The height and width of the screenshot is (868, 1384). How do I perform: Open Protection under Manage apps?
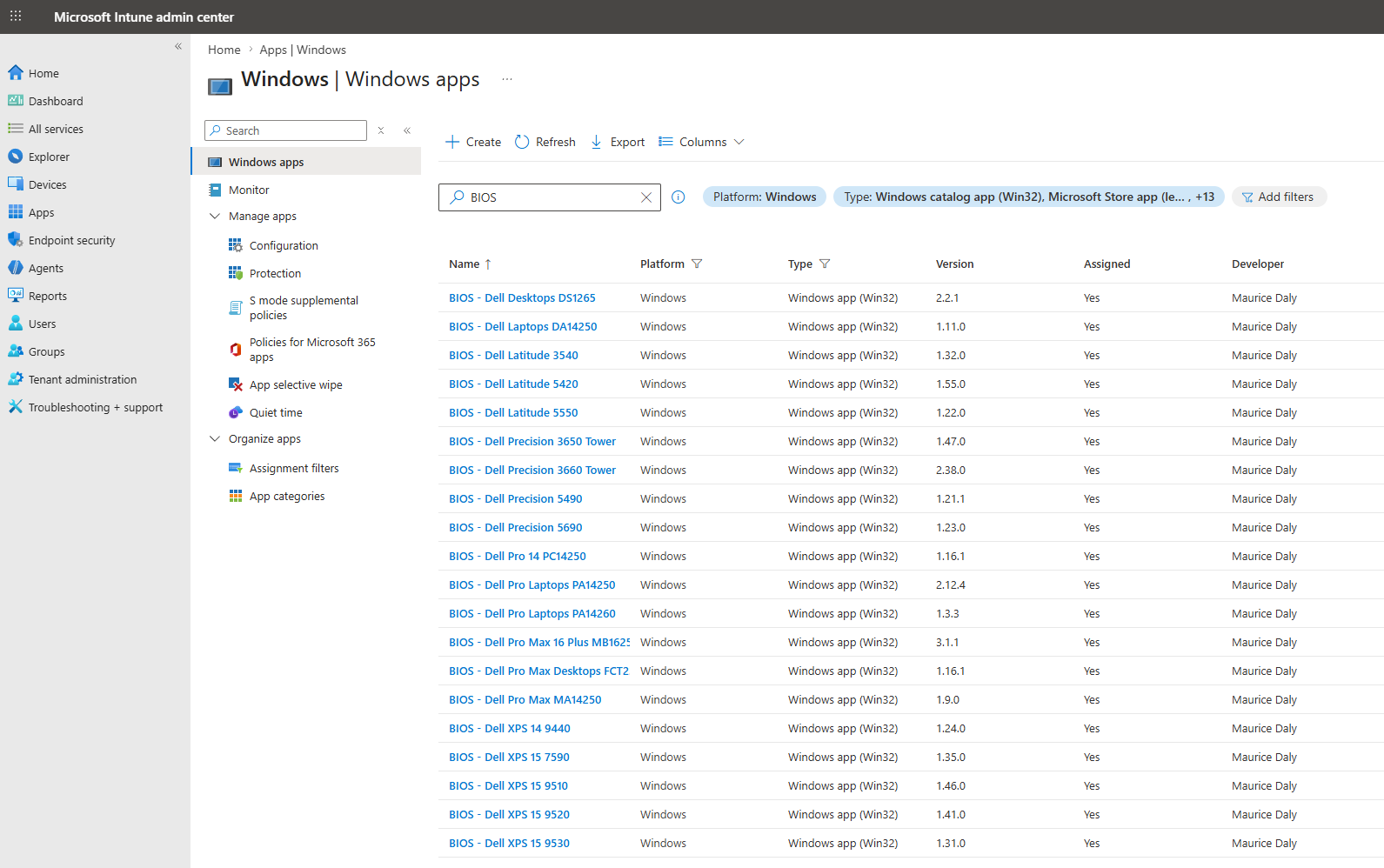(275, 273)
